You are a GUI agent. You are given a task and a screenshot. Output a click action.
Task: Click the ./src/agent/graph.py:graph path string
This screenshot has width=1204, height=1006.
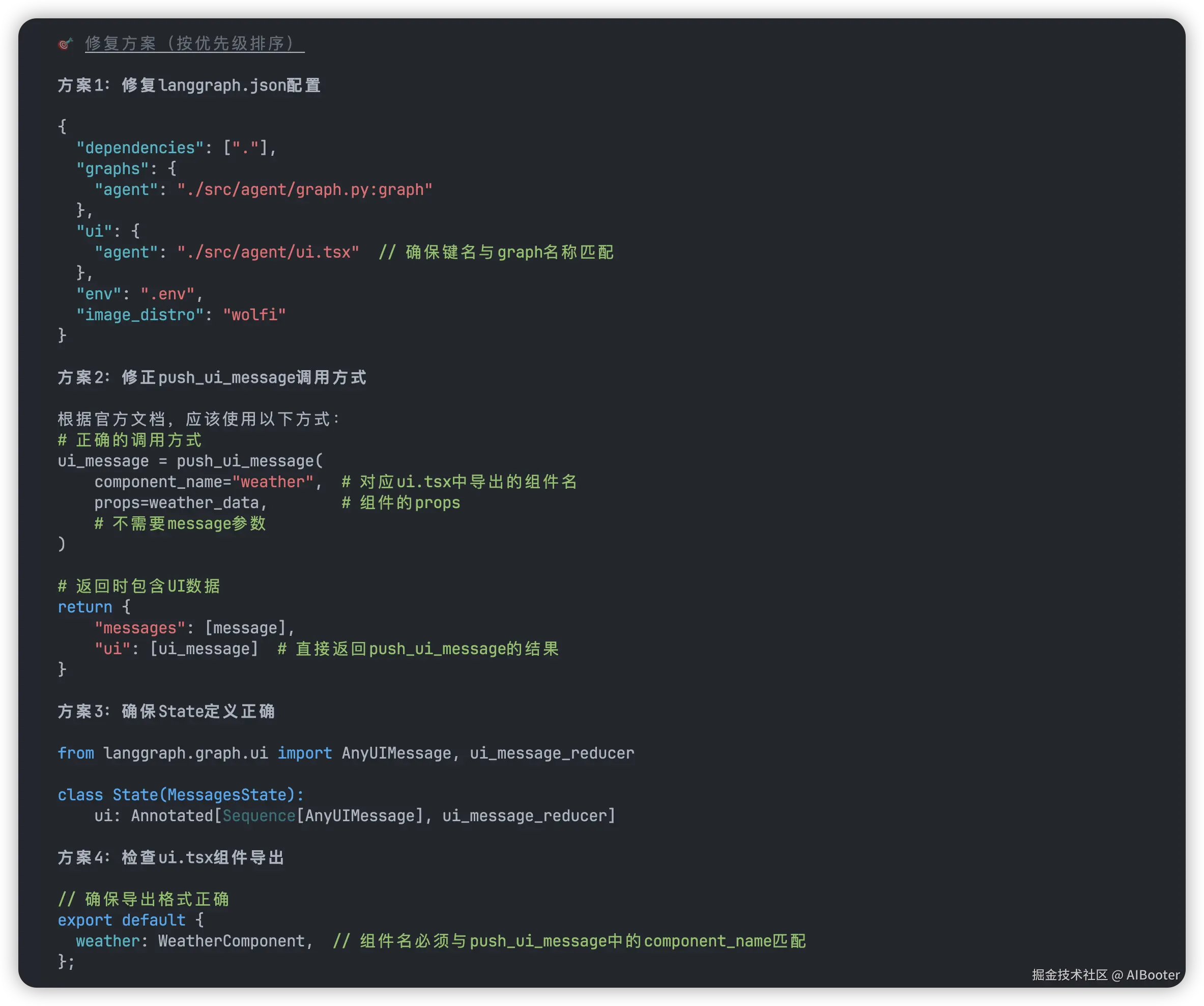[304, 190]
